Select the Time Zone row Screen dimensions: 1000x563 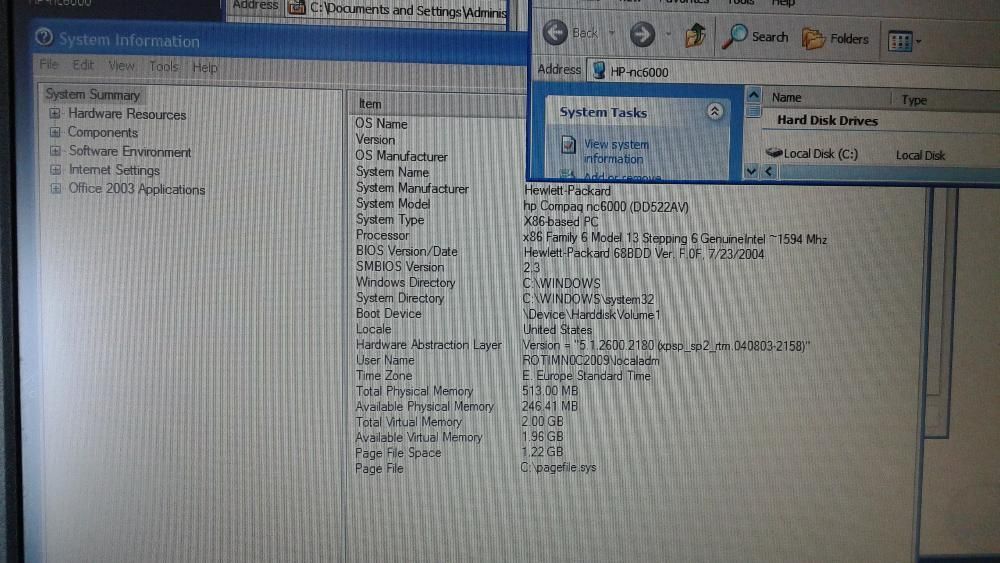coord(383,376)
